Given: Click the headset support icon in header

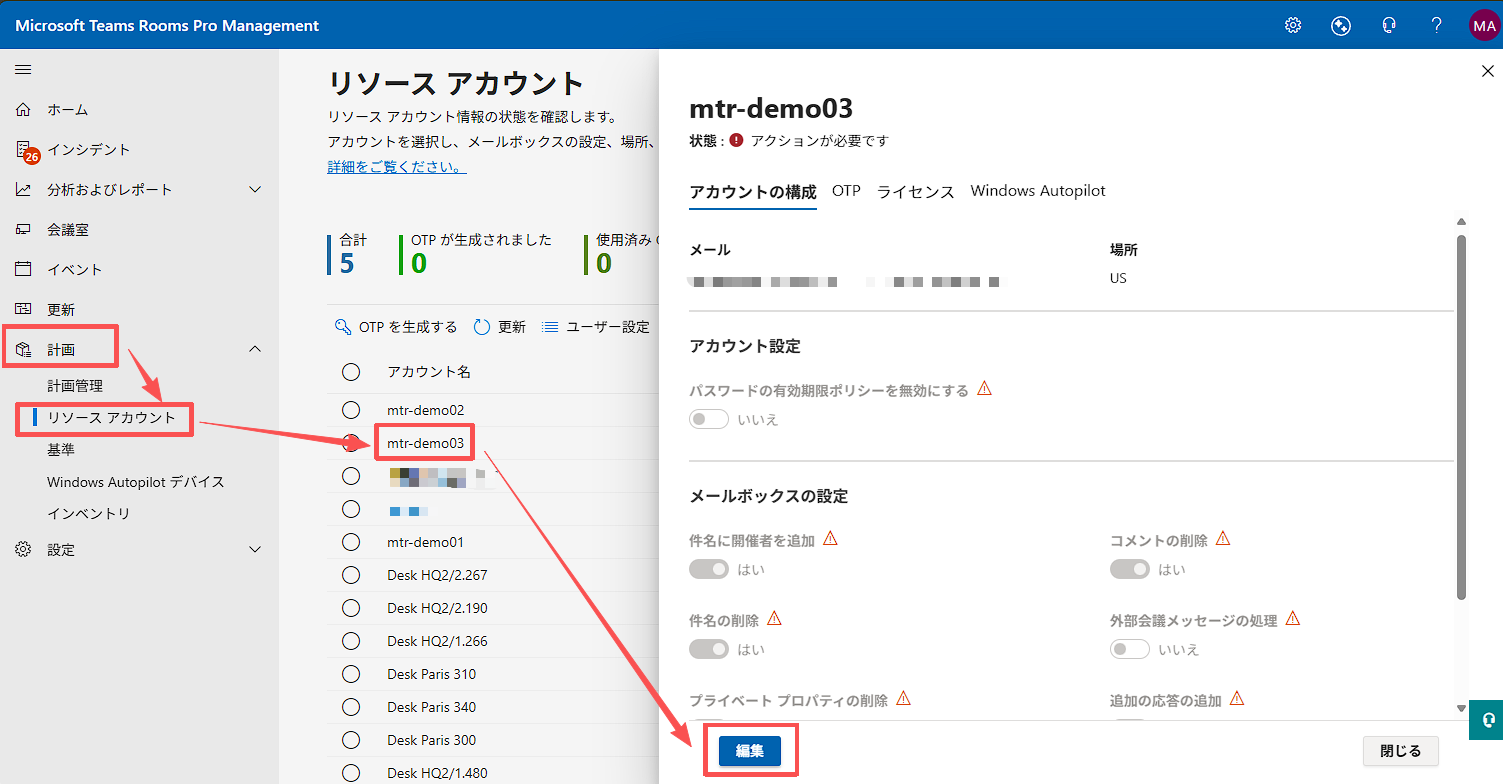Looking at the screenshot, I should 1389,26.
